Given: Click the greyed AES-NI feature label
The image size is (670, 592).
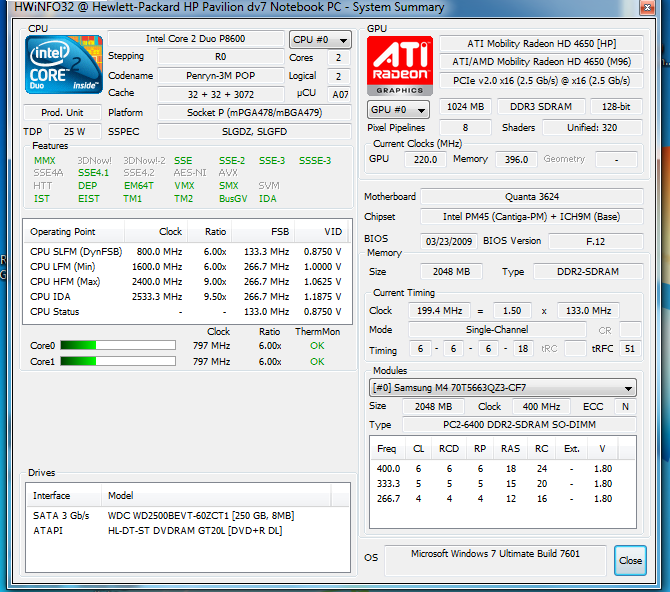Looking at the screenshot, I should (190, 173).
